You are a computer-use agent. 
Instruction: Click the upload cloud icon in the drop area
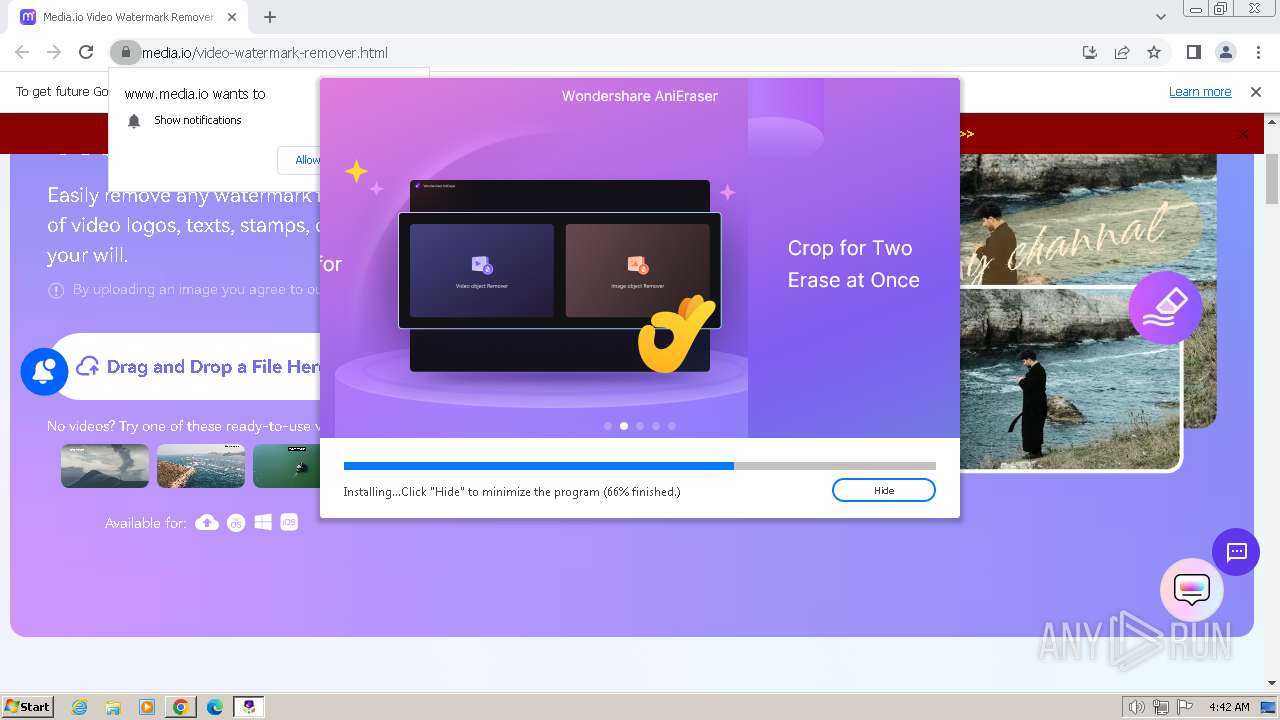88,367
